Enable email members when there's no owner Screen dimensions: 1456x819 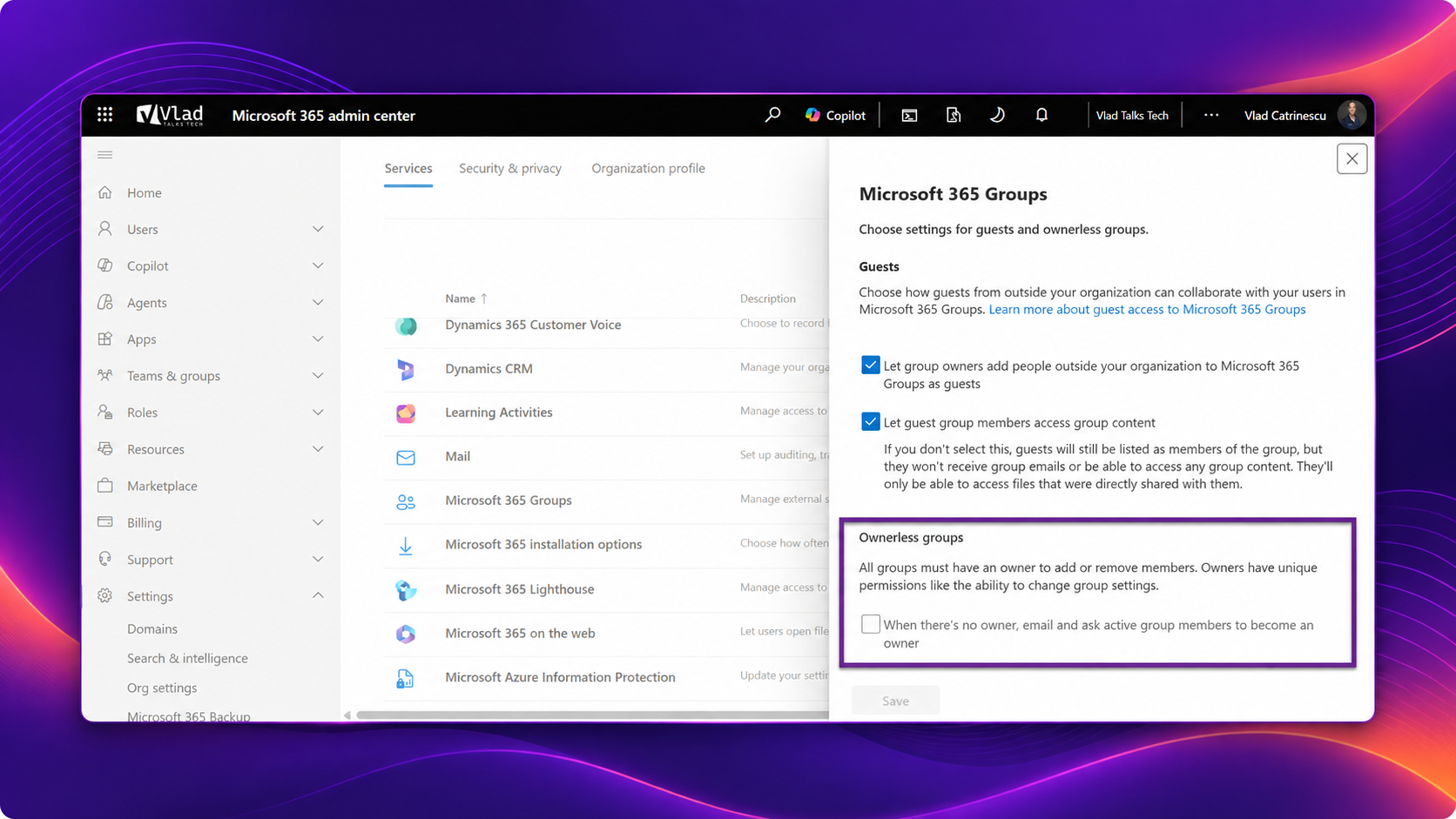[870, 624]
